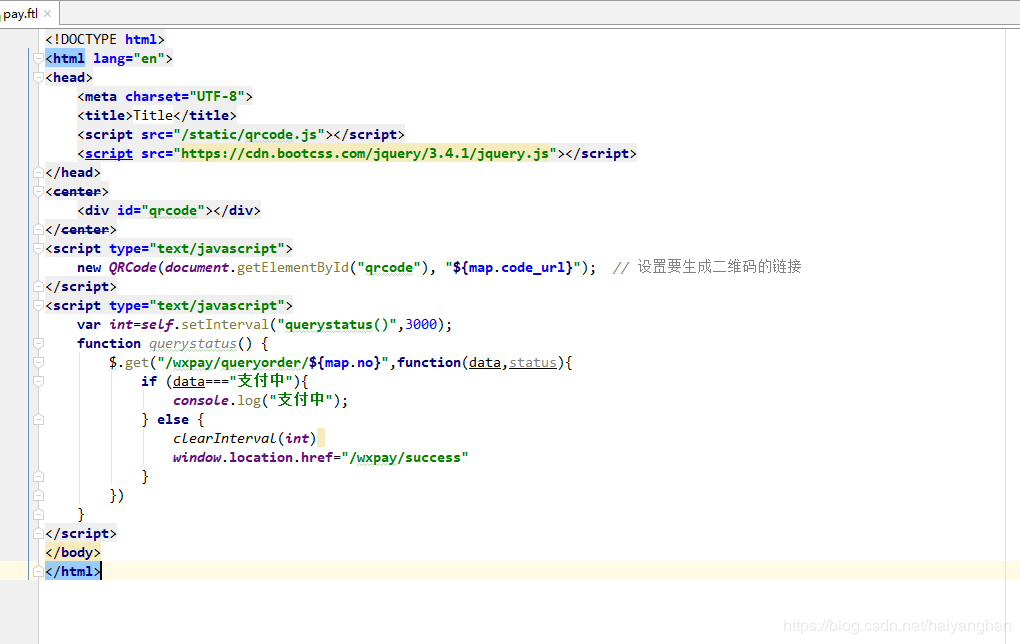Click the charset value "UTF-8"

217,96
